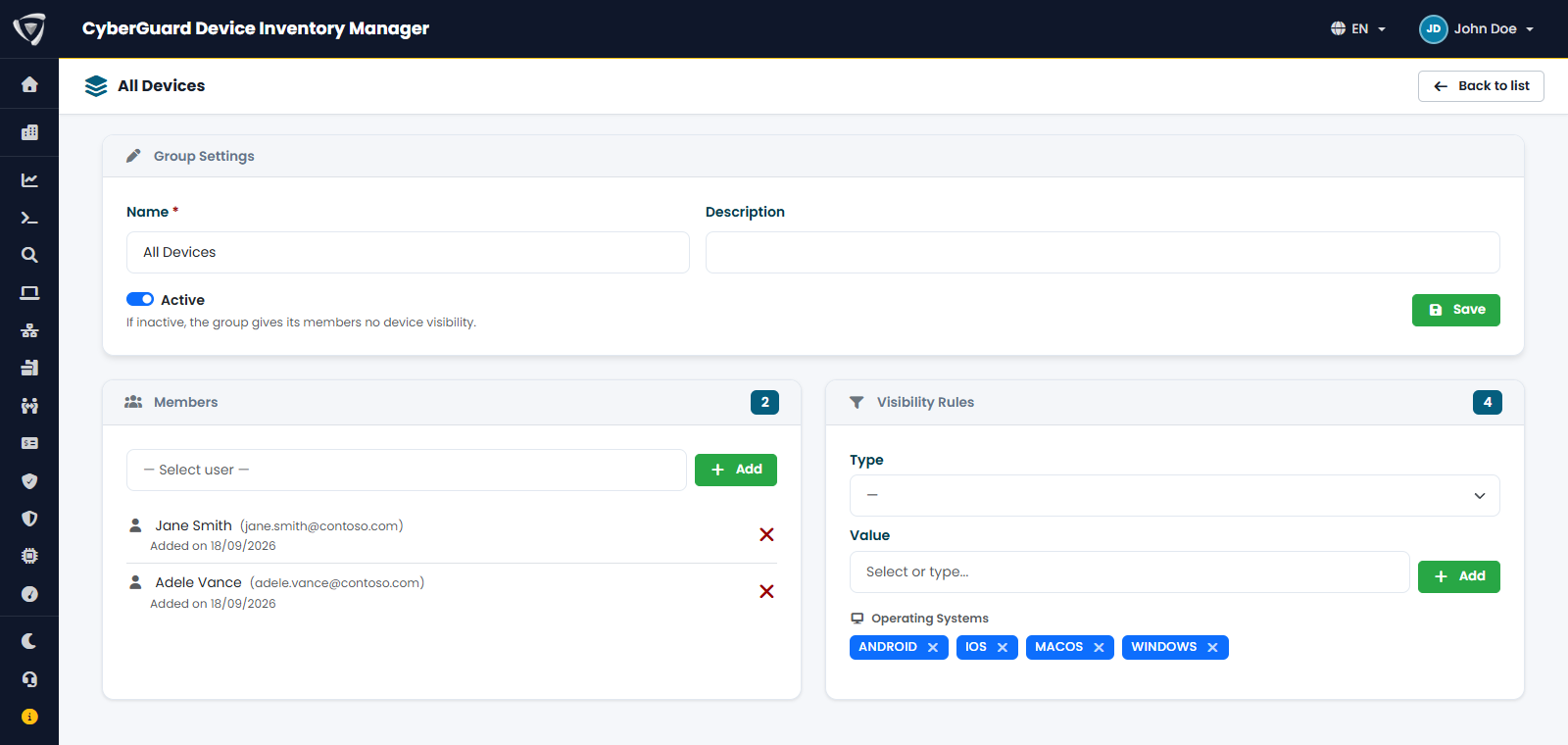Remove the IOS tag

tap(1003, 647)
